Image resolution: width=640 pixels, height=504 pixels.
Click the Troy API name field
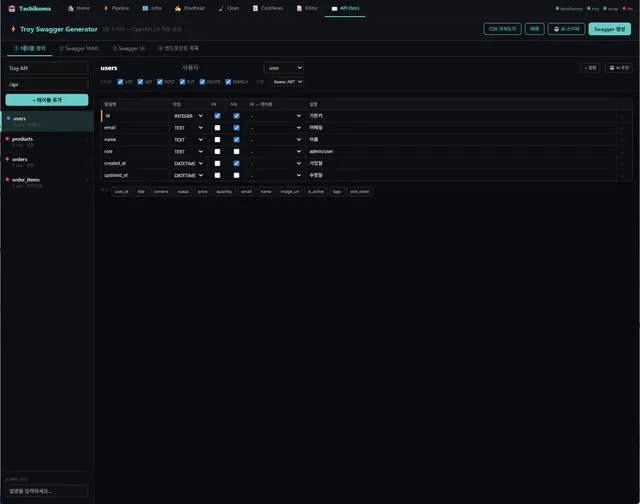pyautogui.click(x=47, y=68)
